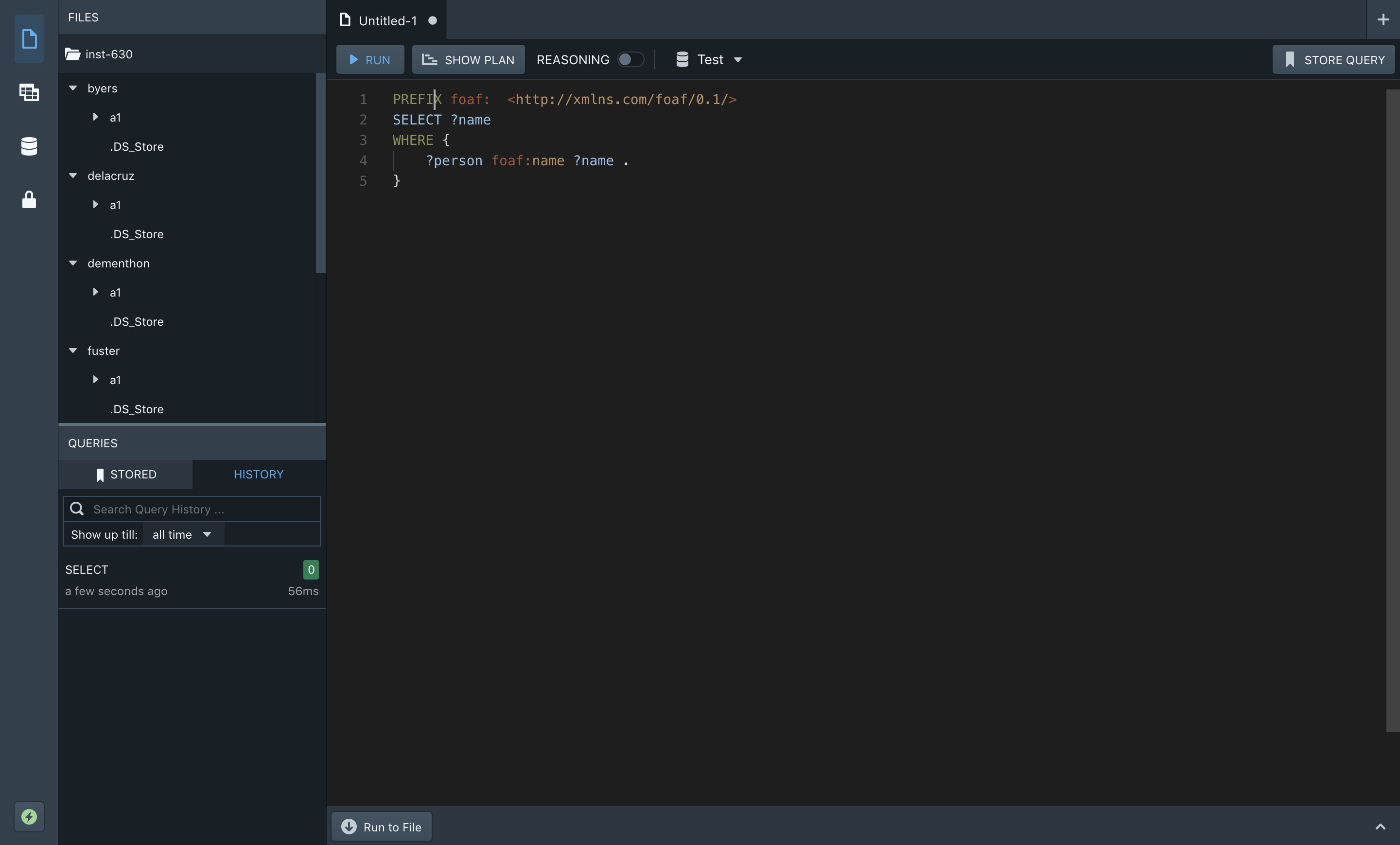Click the Show Plan button
Viewport: 1400px width, 845px height.
pyautogui.click(x=468, y=60)
